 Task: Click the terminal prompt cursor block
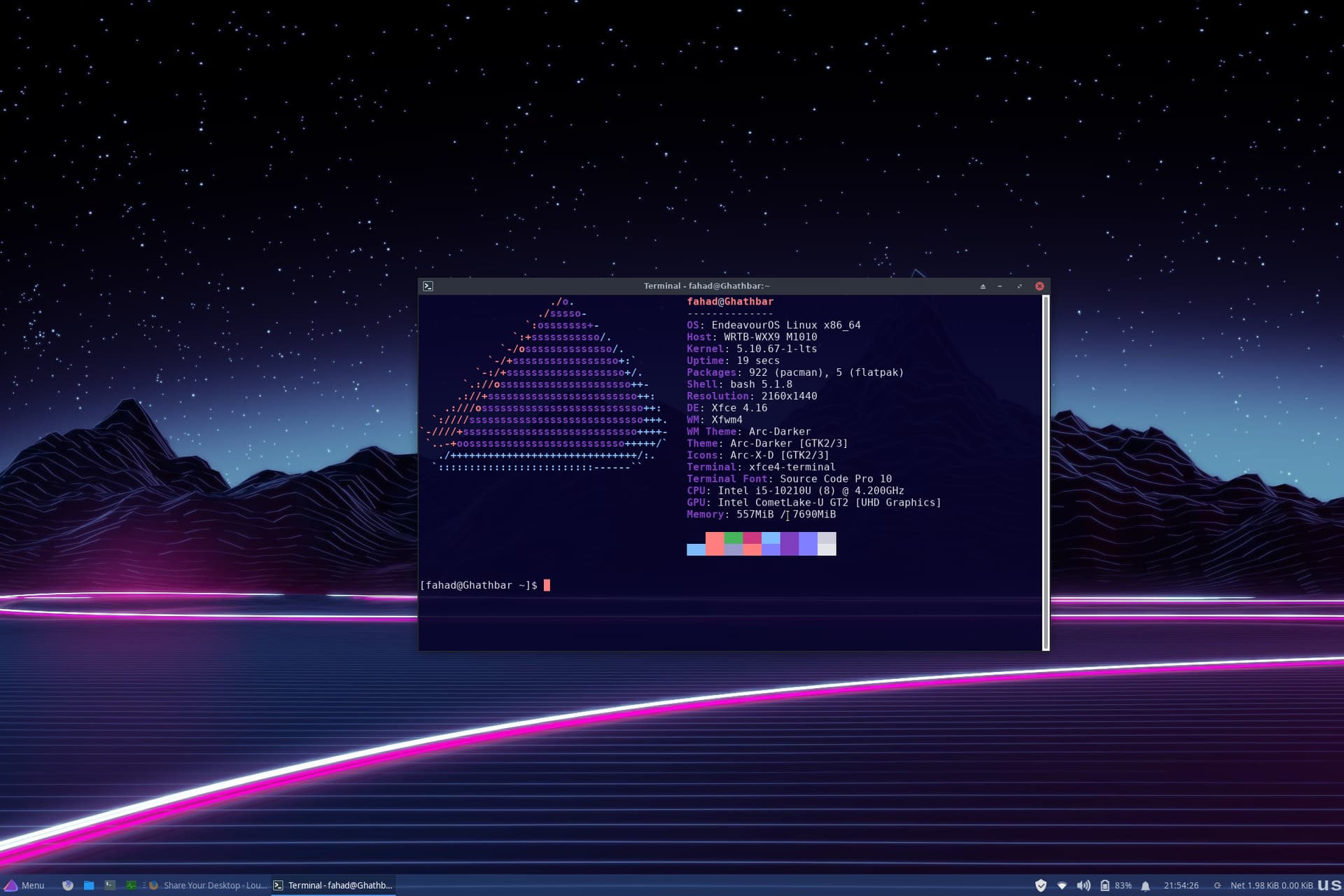tap(547, 585)
